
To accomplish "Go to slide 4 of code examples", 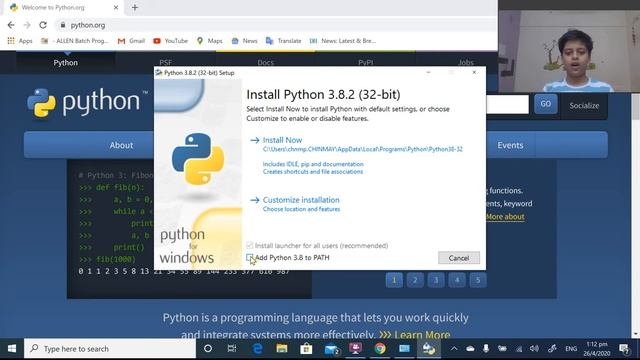I will pos(457,280).
